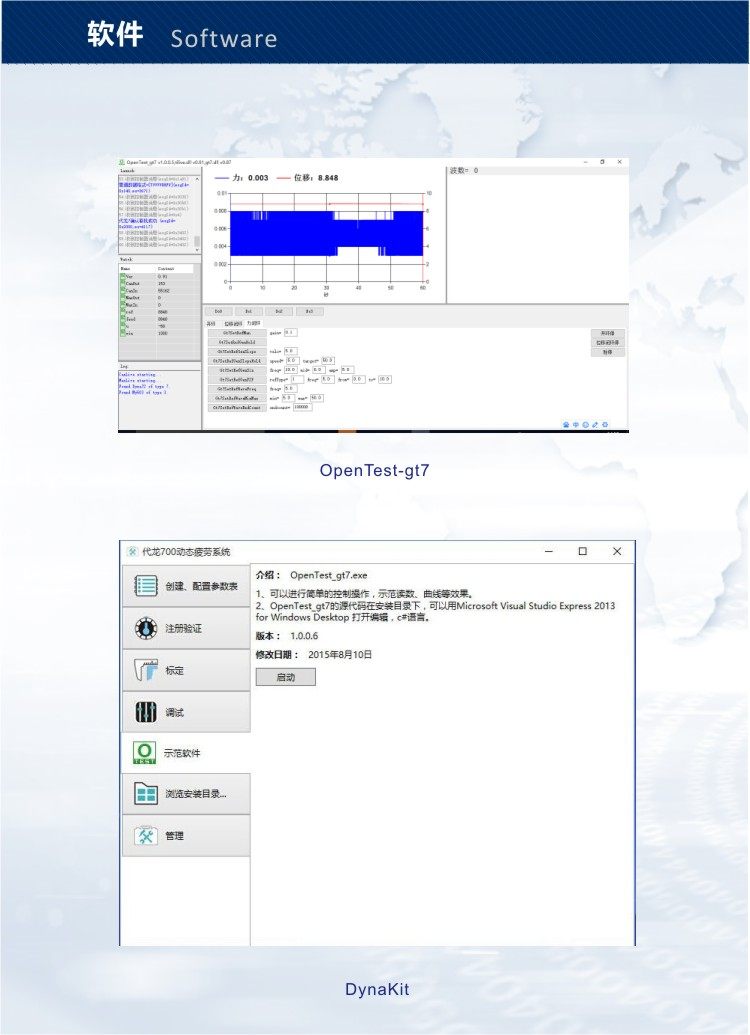
Task: Click the Do3 button in OpenTest
Action: pyautogui.click(x=310, y=311)
